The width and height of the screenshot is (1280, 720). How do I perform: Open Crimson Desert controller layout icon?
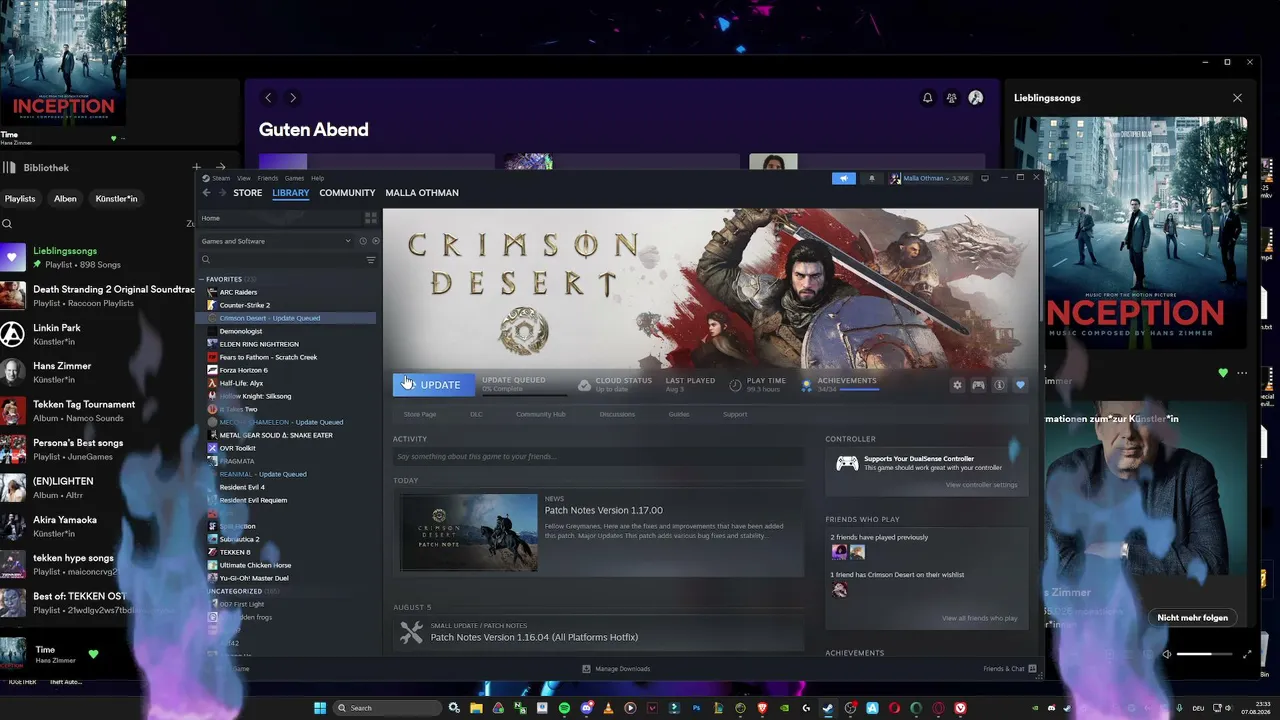[978, 385]
